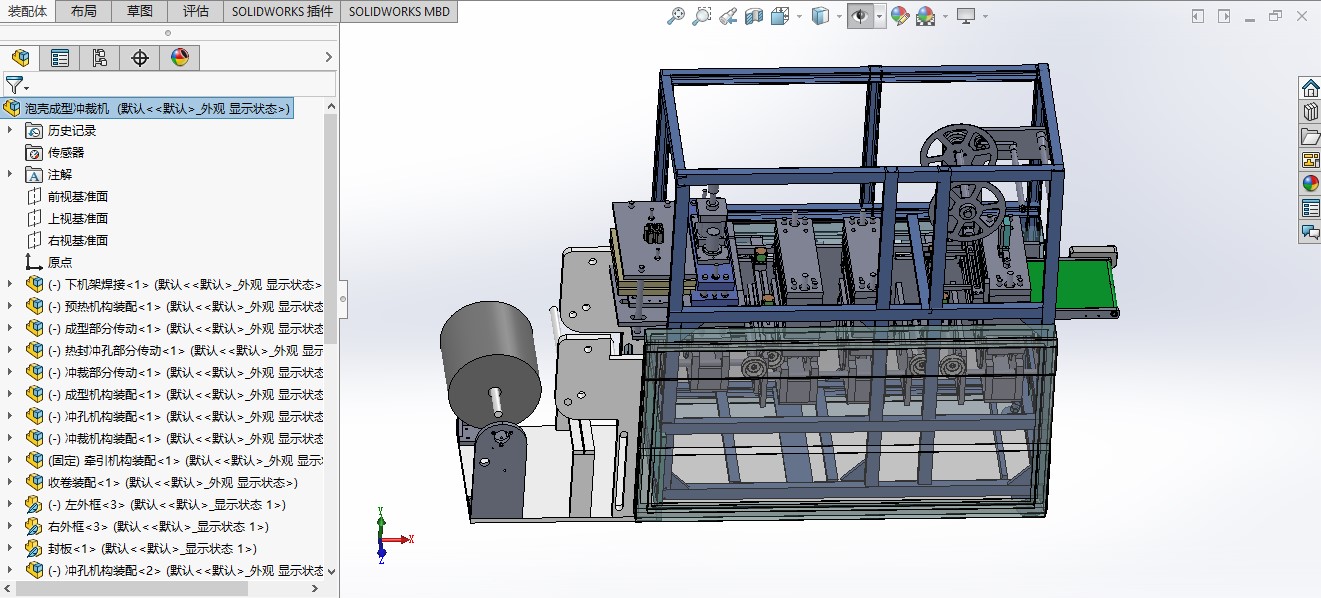Select the Zoom to Area tool
The image size is (1321, 598).
[702, 16]
